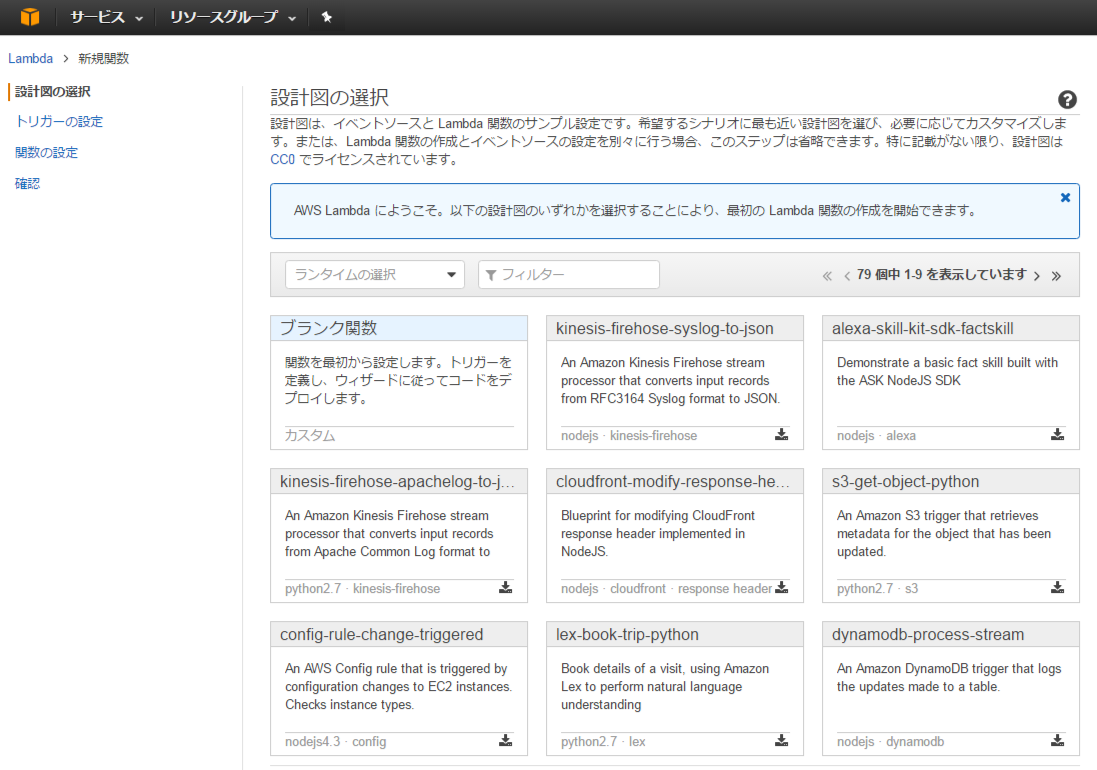This screenshot has width=1097, height=770.
Task: Click the filter funnel icon
Action: pyautogui.click(x=491, y=275)
